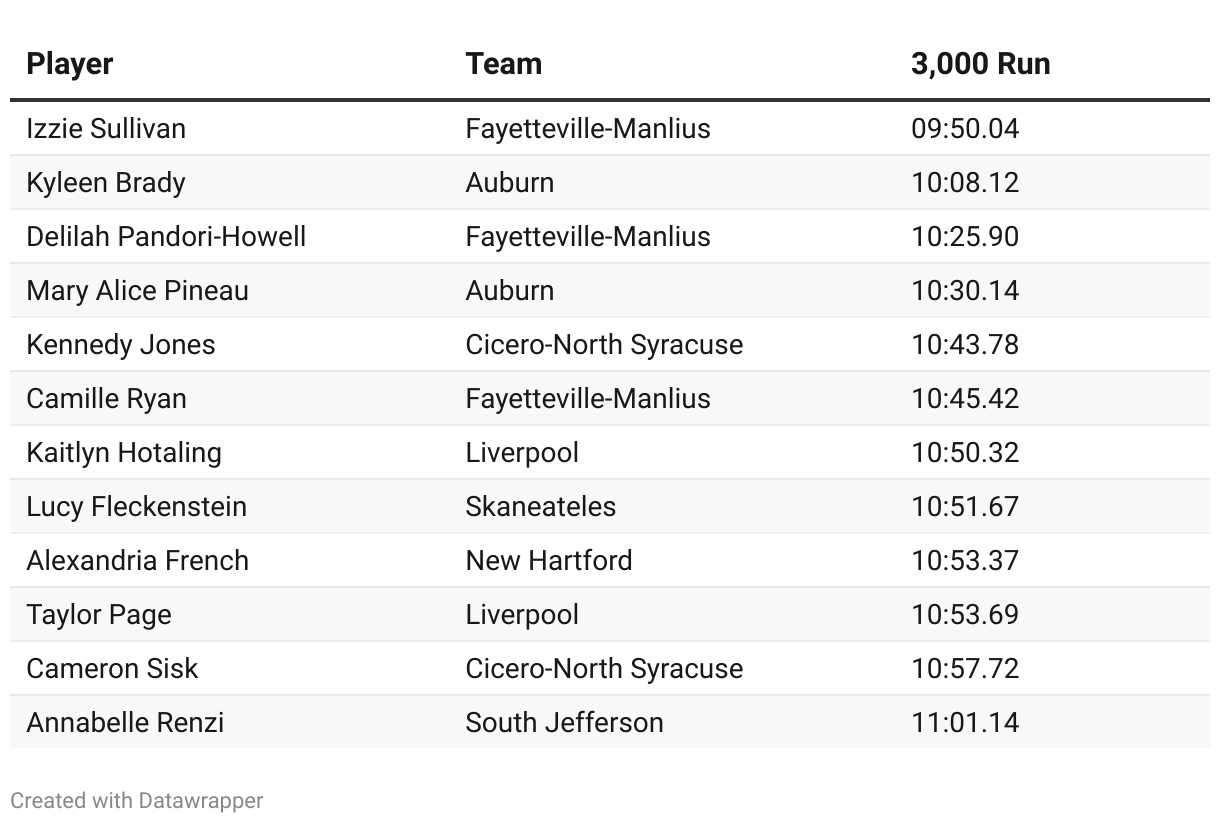Select the 09:50.04 run time

(965, 129)
